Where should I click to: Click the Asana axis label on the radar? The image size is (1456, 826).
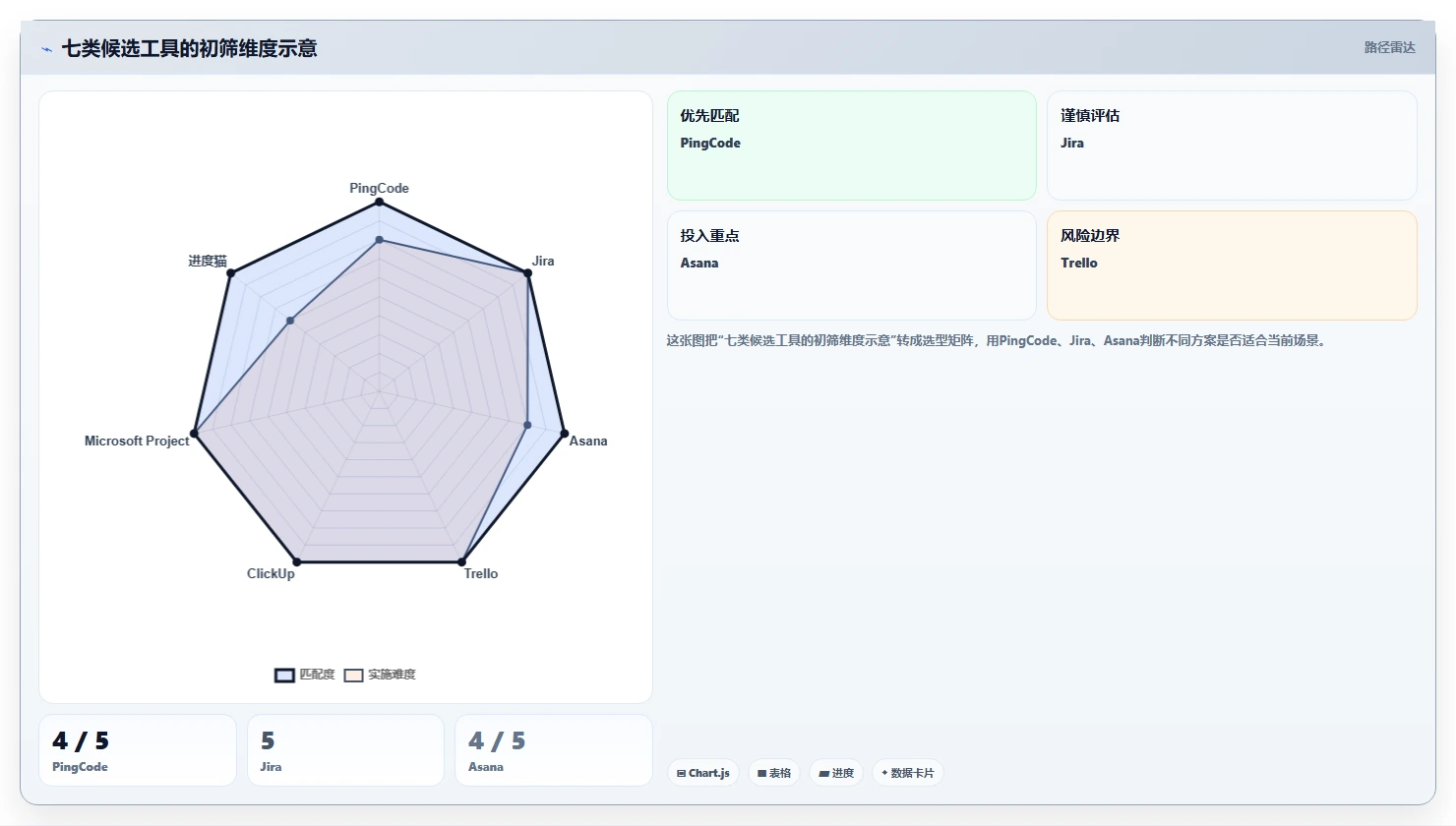coord(588,441)
